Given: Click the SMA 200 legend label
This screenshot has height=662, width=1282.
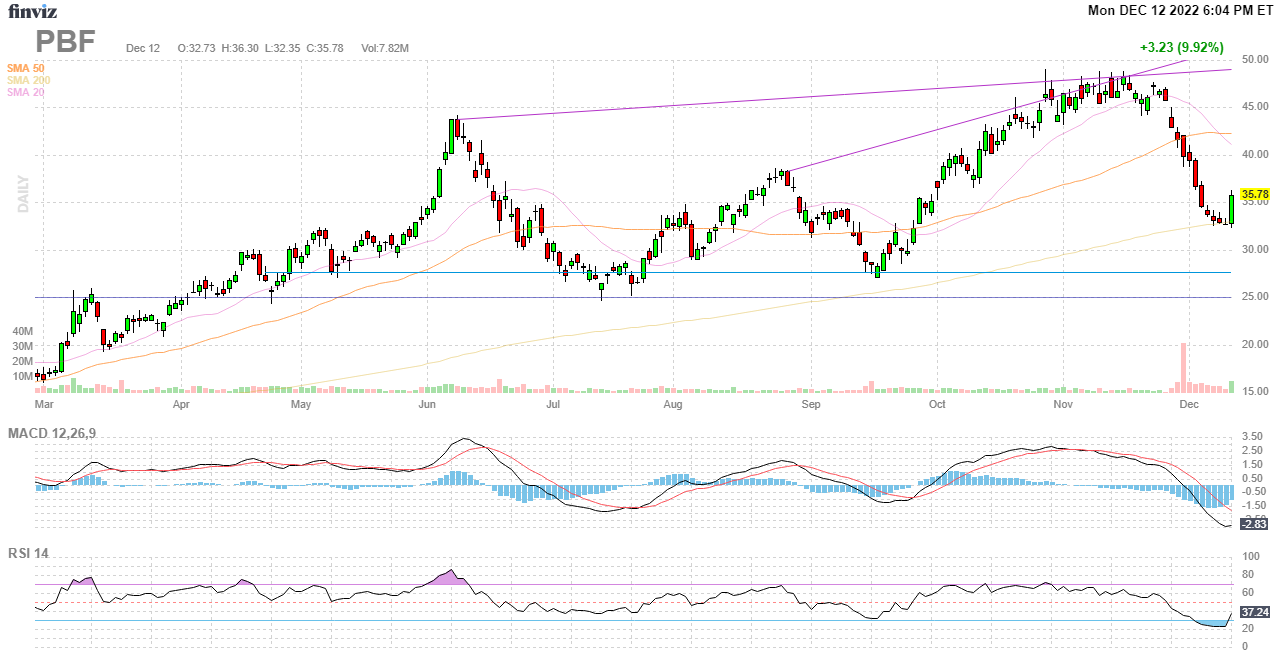Looking at the screenshot, I should [x=28, y=80].
